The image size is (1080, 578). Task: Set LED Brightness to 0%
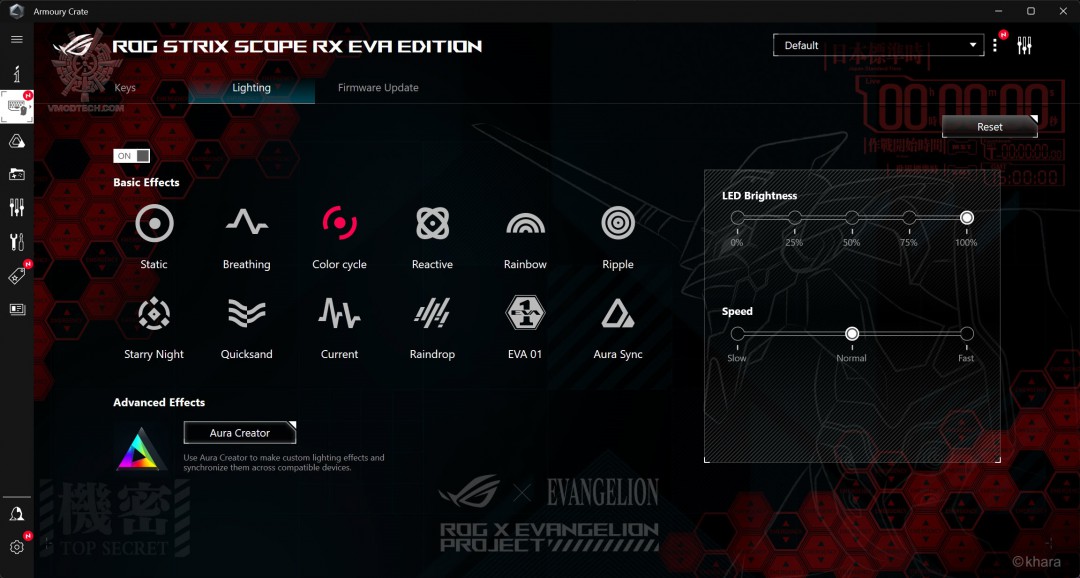[x=737, y=218]
